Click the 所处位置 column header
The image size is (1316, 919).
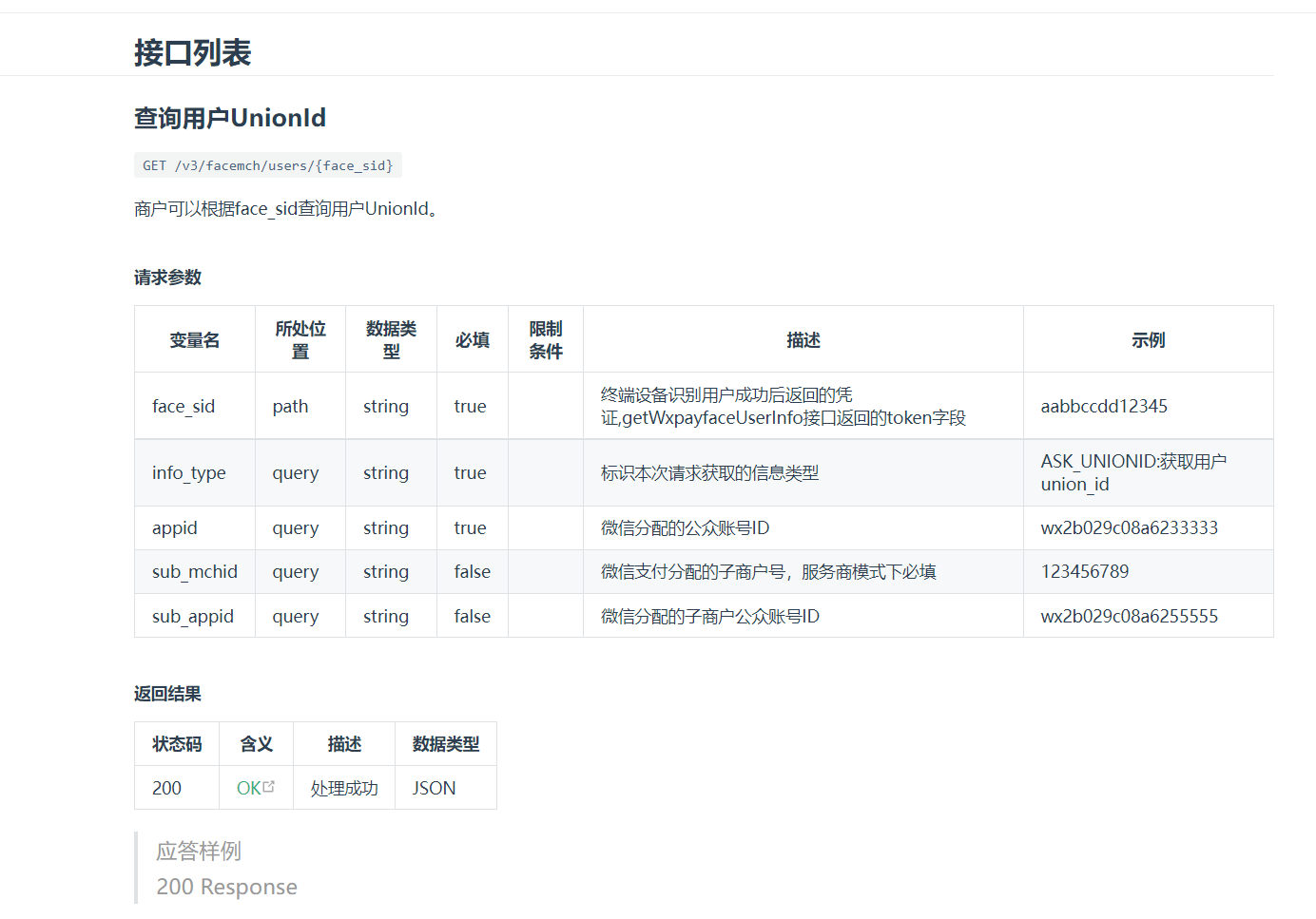(x=300, y=340)
